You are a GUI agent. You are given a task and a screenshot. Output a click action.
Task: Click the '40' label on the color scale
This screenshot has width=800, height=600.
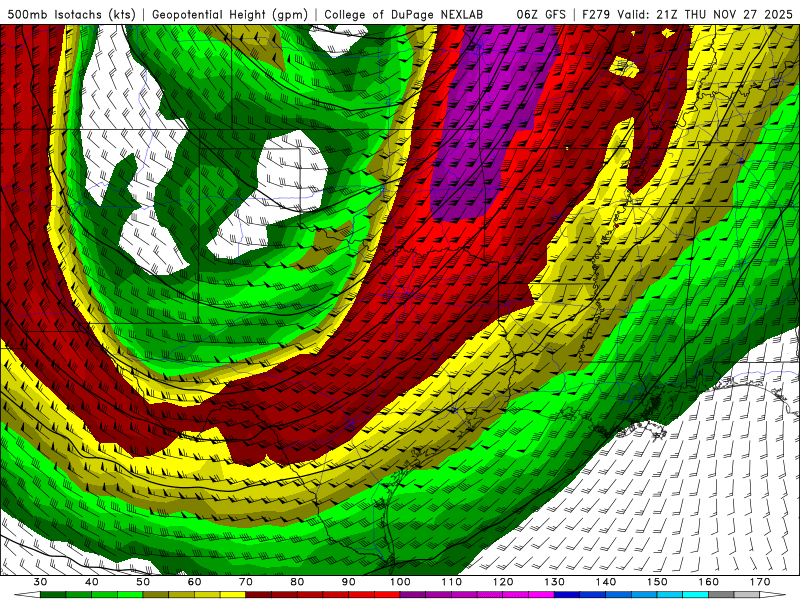pos(92,582)
